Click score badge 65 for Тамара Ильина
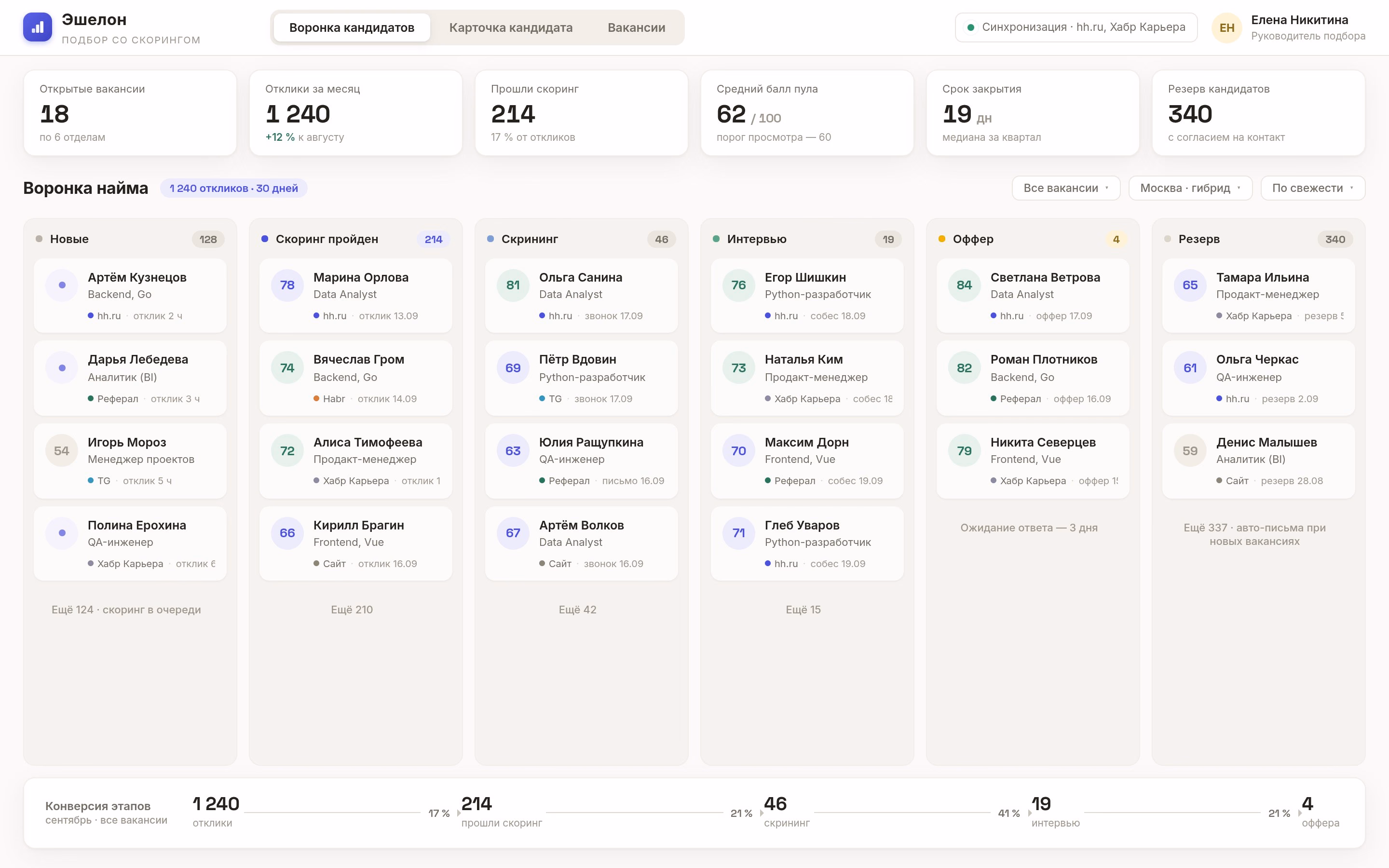Screen dimensions: 1389x868 point(1190,285)
